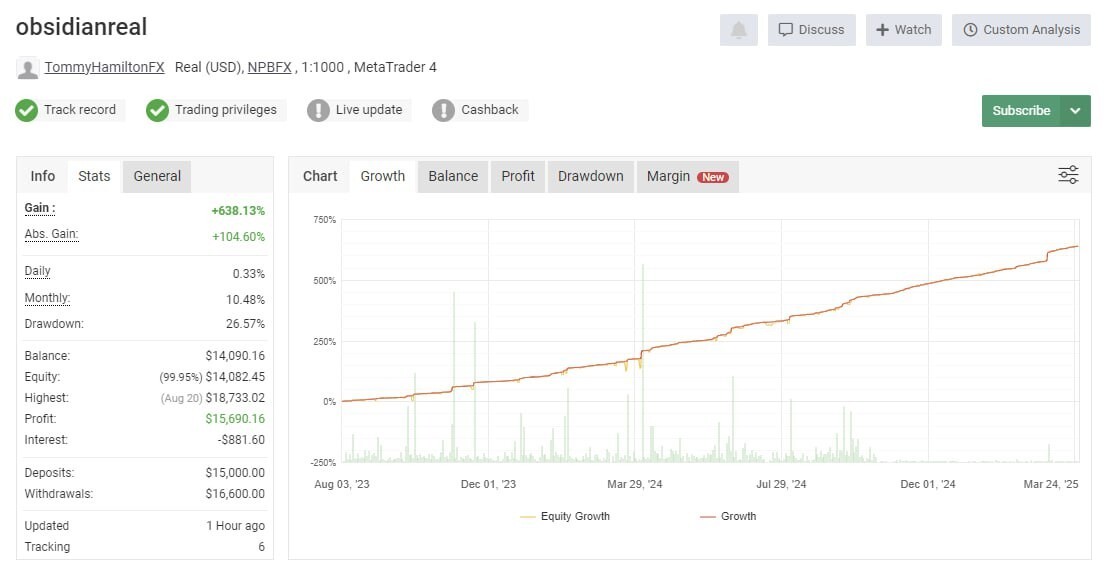The image size is (1119, 564).
Task: Add system via Watch button
Action: [x=903, y=30]
